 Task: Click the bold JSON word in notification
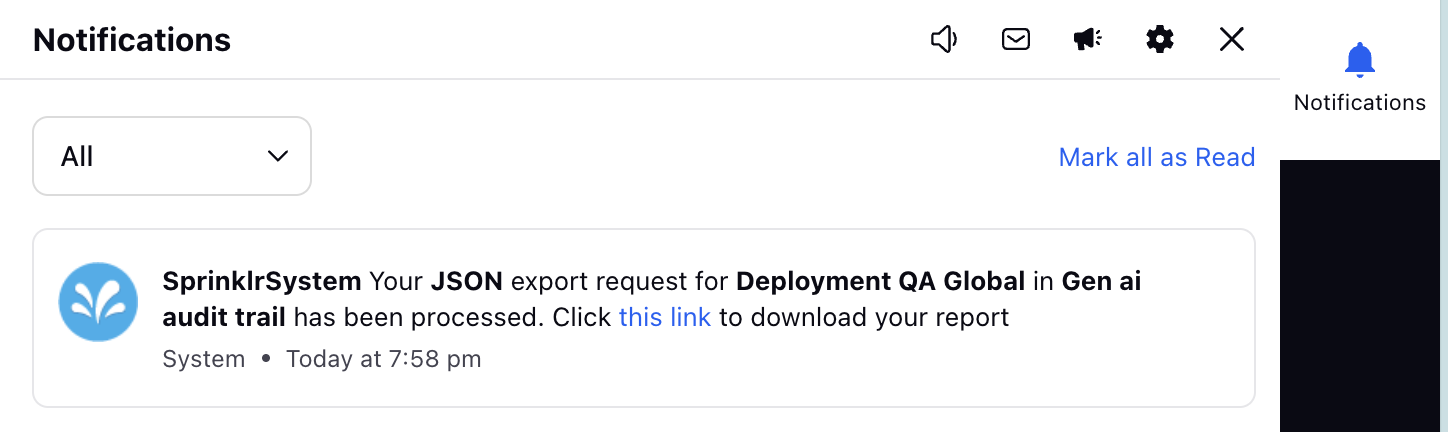pyautogui.click(x=467, y=281)
